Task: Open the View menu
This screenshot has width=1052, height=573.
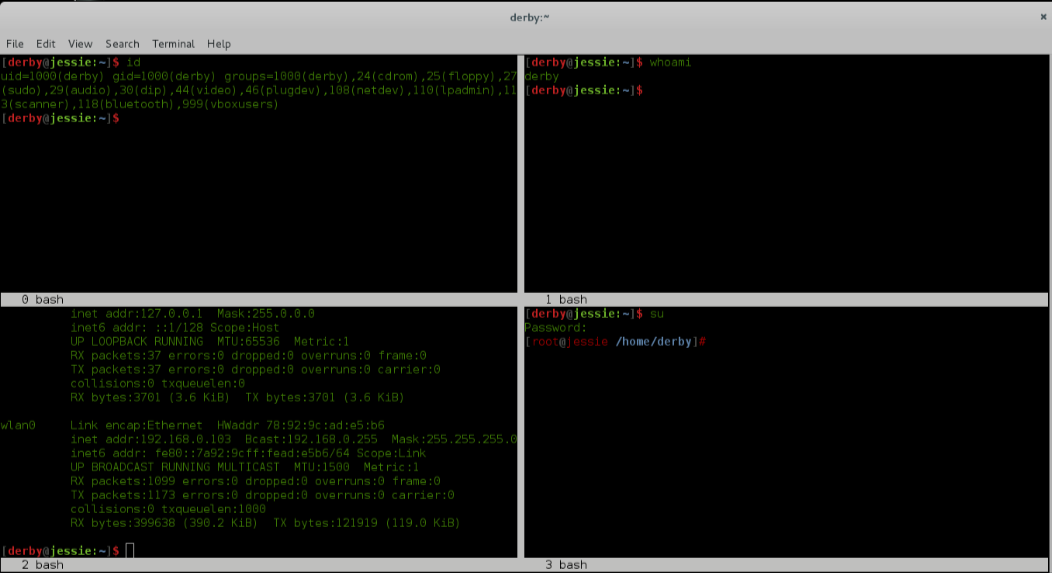Action: coord(80,44)
